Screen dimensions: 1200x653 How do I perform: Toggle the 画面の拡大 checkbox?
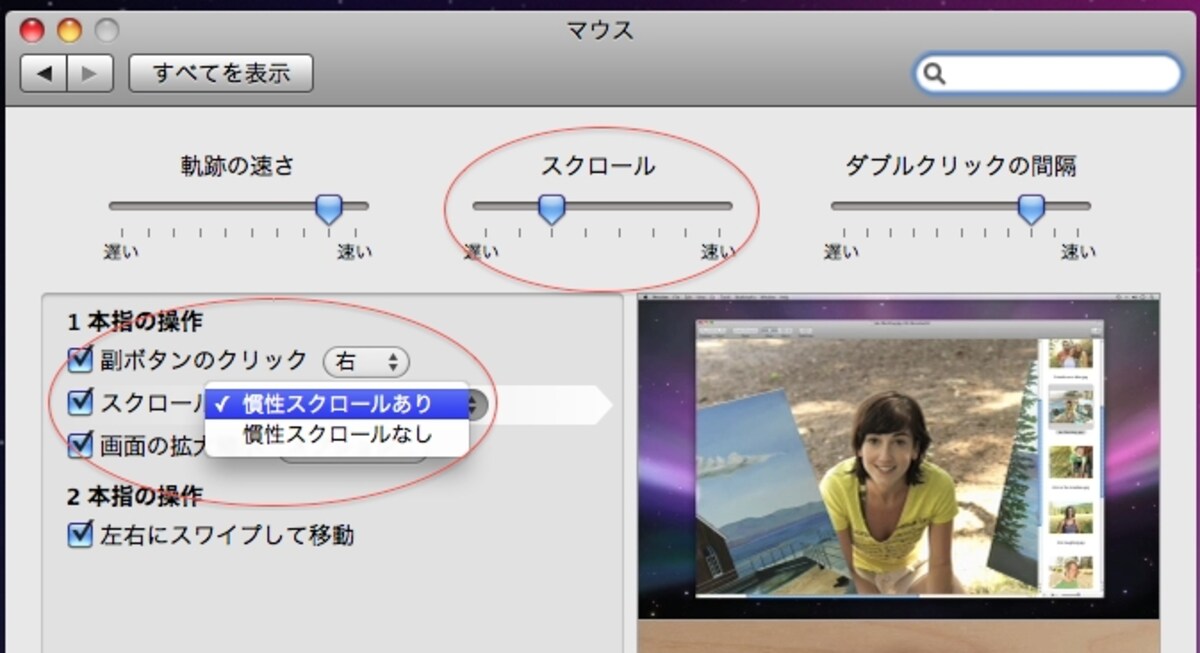click(x=80, y=444)
